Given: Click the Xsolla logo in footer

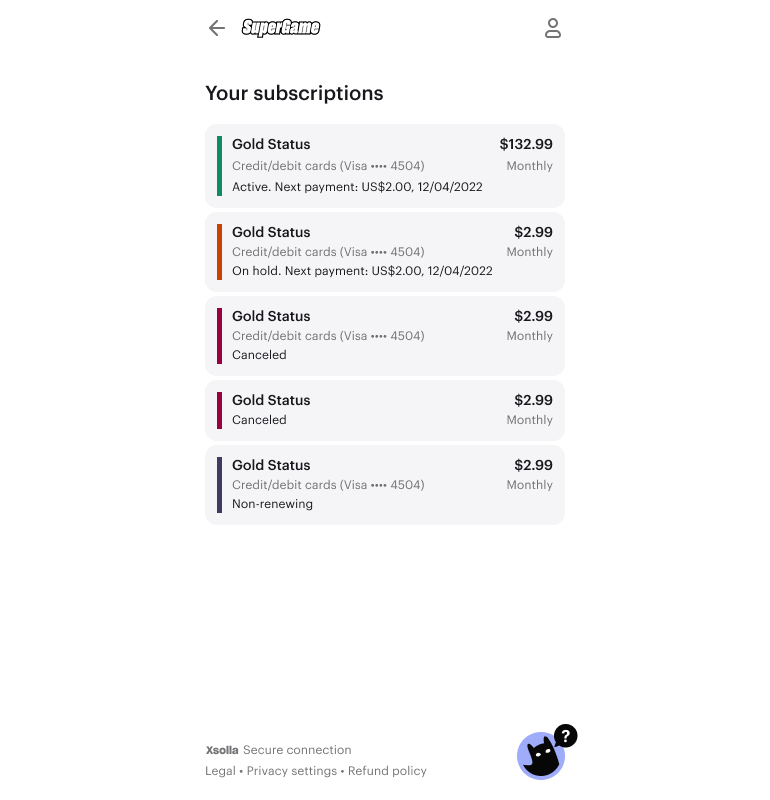Looking at the screenshot, I should (x=222, y=750).
